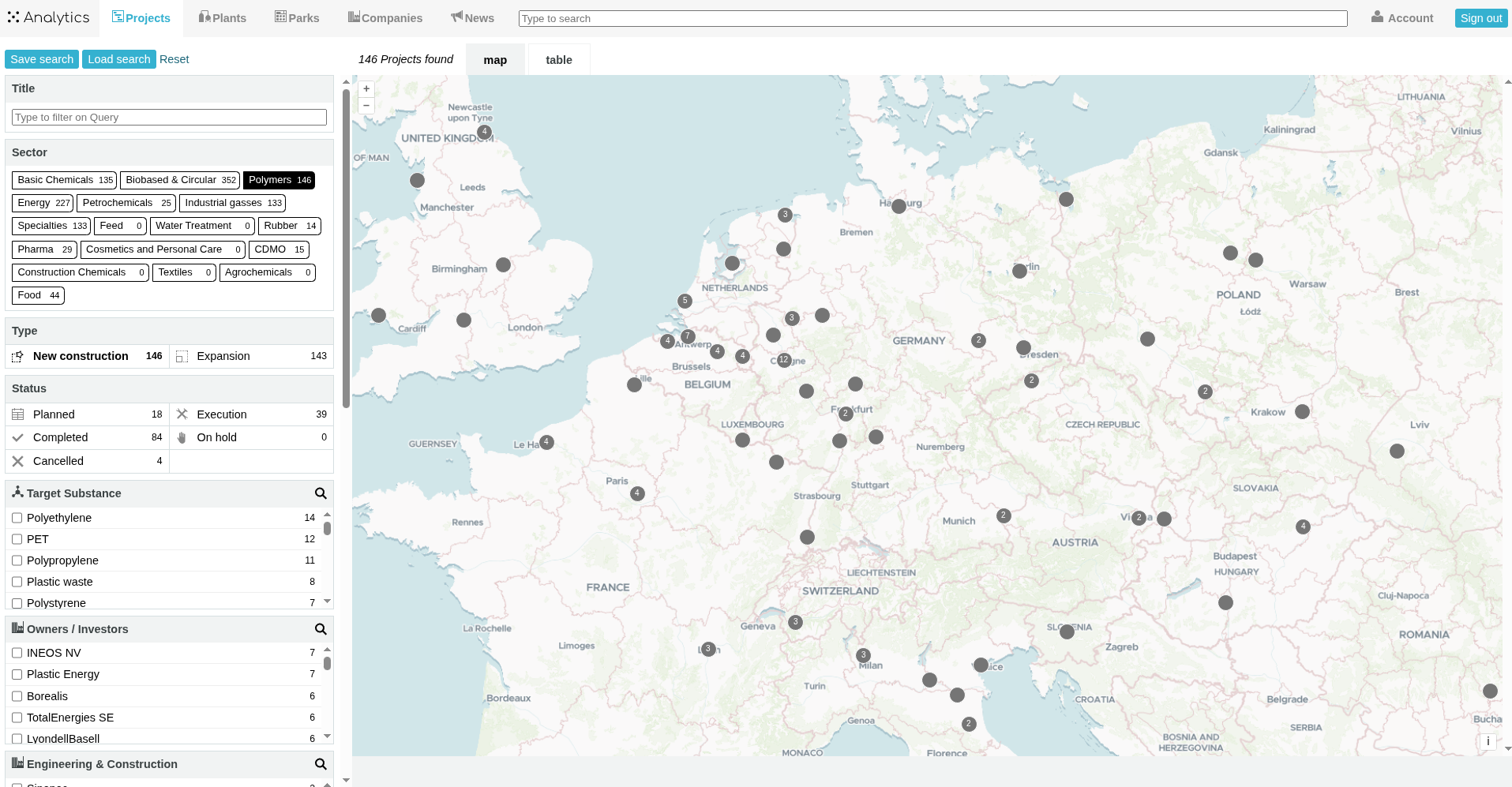Click the Owners / Investors search magnifier icon
Viewport: 1512px width, 787px height.
[x=321, y=629]
